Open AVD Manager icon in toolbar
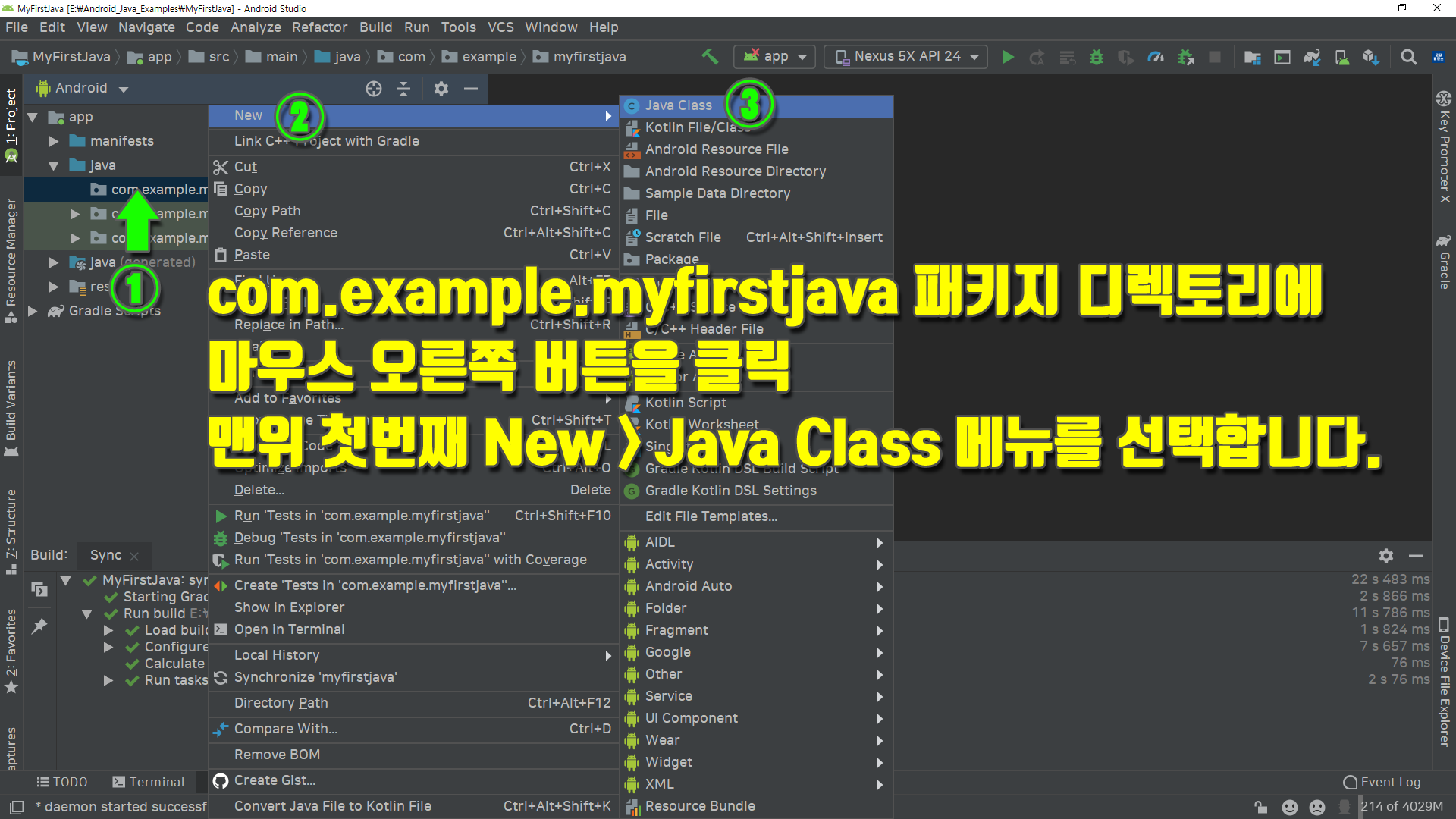The width and height of the screenshot is (1456, 819). pos(1341,57)
